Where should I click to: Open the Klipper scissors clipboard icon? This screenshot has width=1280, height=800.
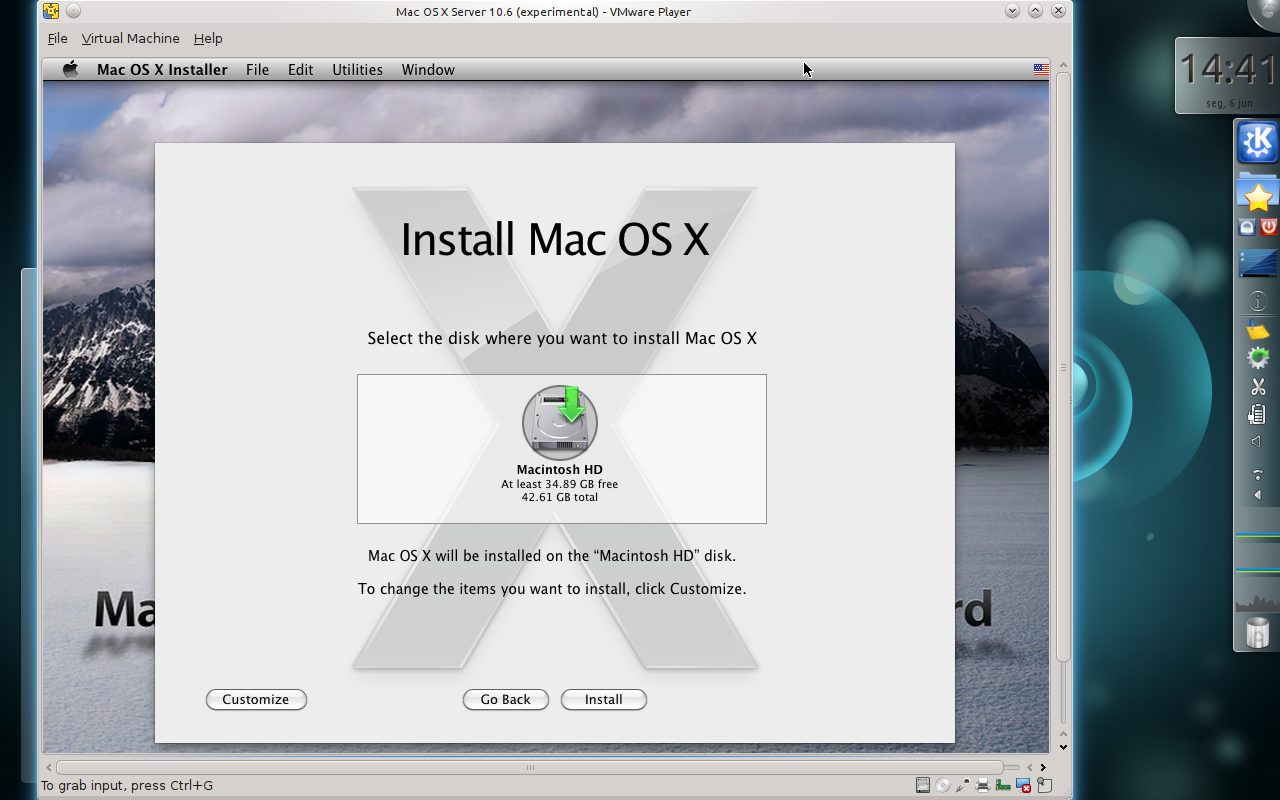coord(1258,386)
